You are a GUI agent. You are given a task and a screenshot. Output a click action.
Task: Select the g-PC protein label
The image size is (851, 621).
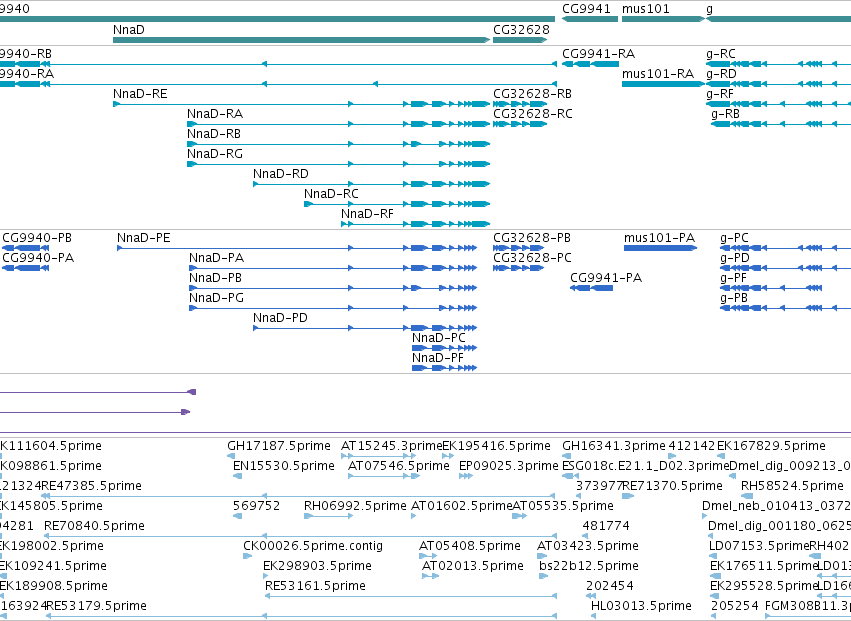coord(734,238)
